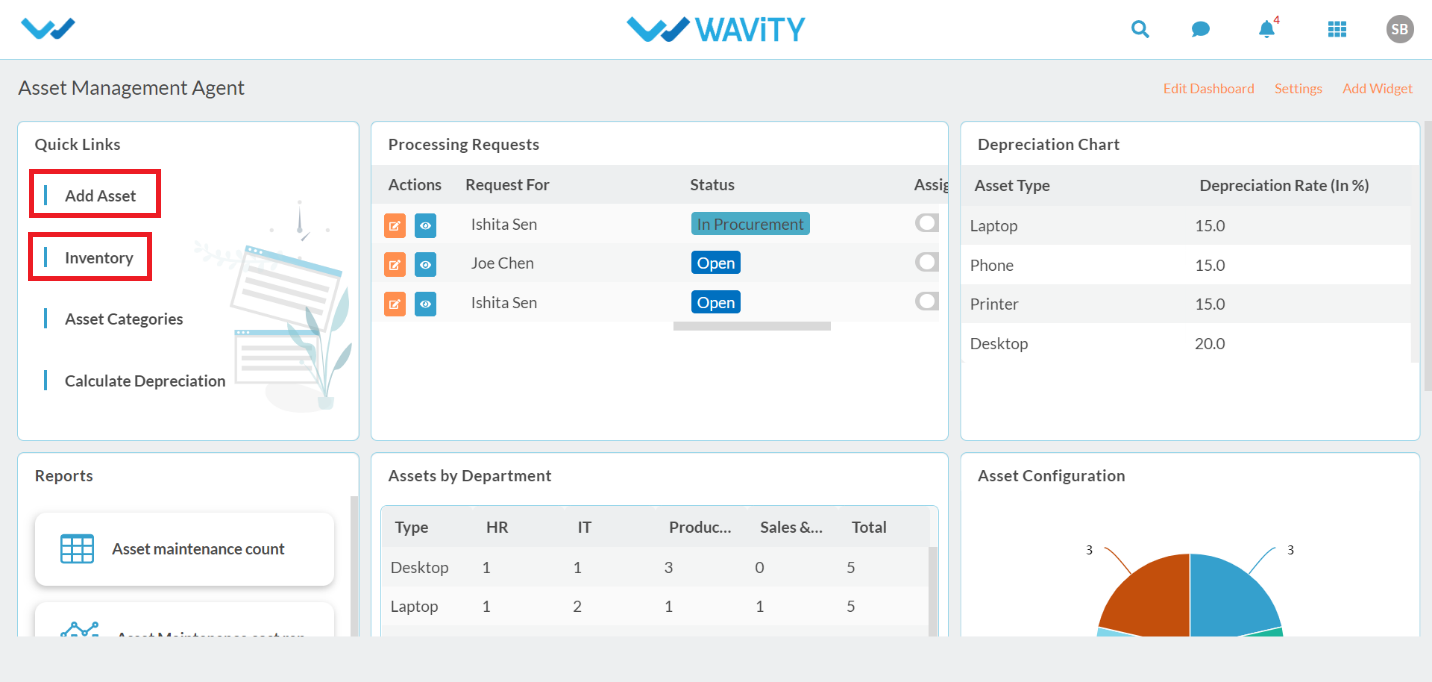
Task: Click the Asset maintenance count table icon
Action: point(77,549)
